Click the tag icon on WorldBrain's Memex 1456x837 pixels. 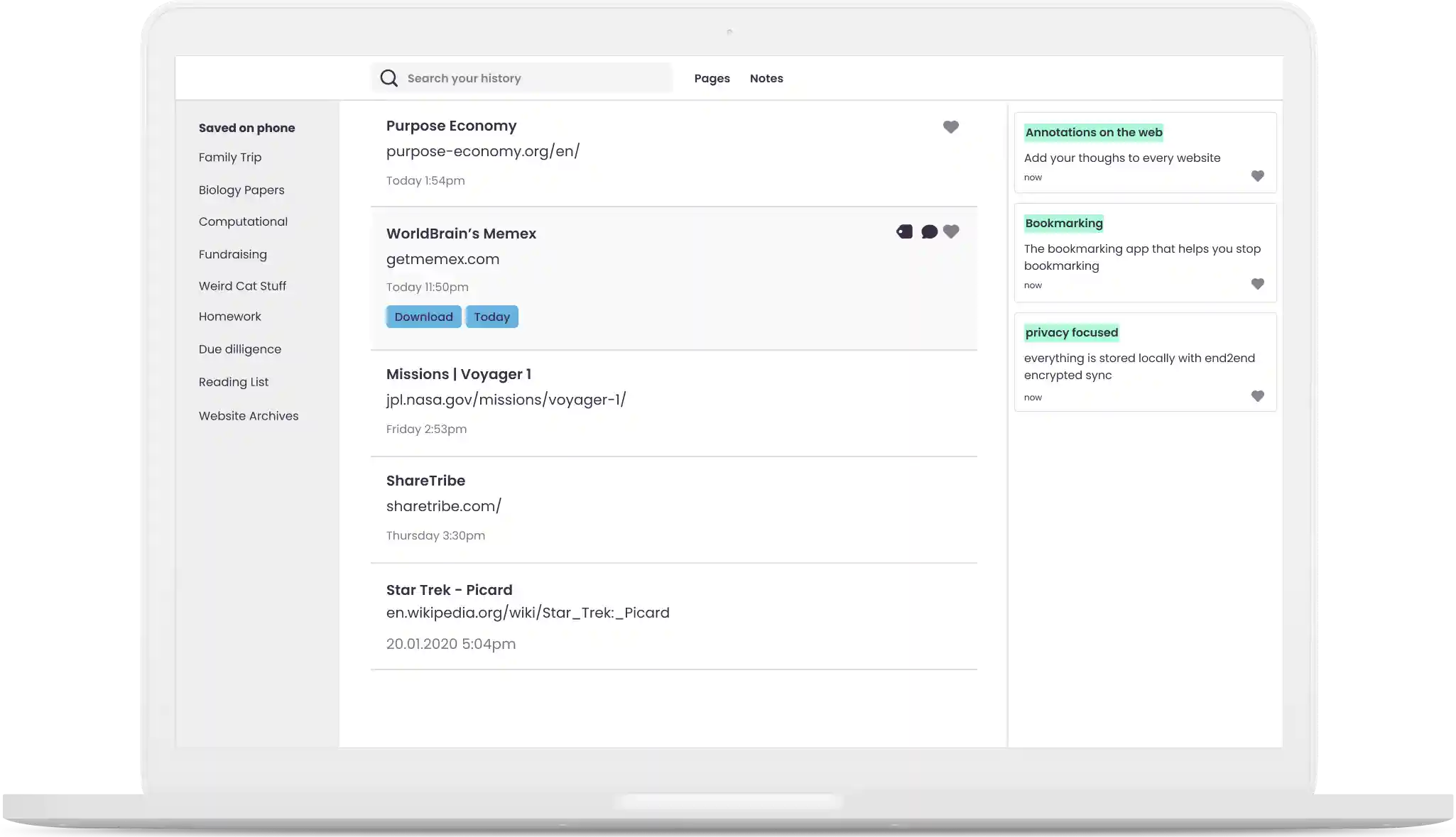pos(904,231)
